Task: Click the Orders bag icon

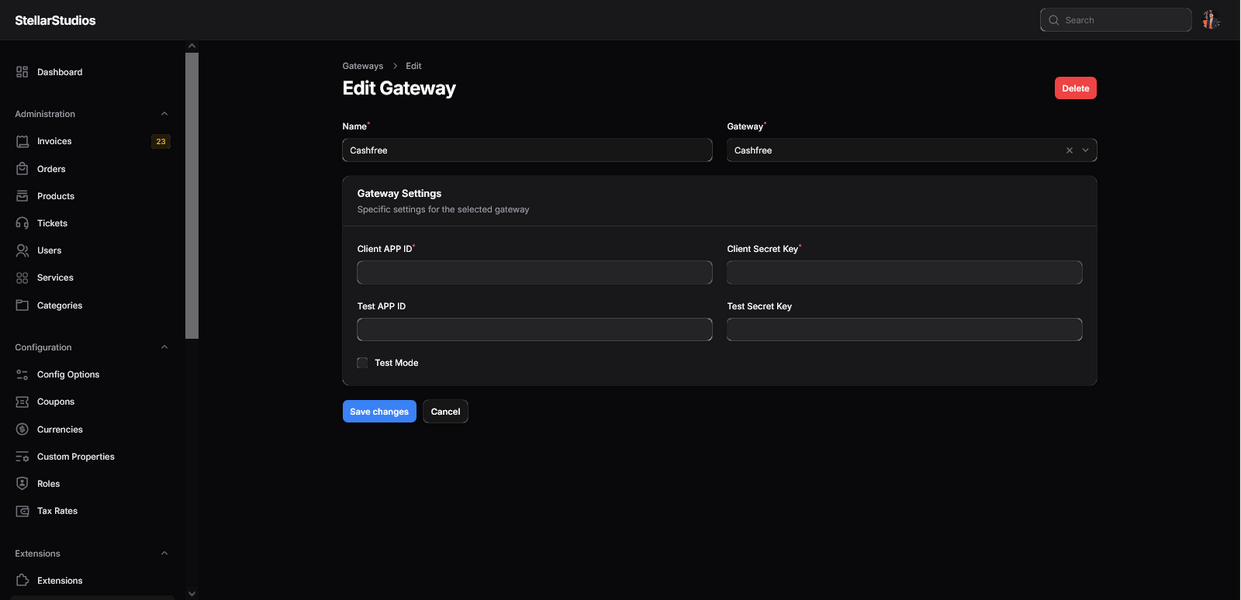Action: (x=22, y=169)
